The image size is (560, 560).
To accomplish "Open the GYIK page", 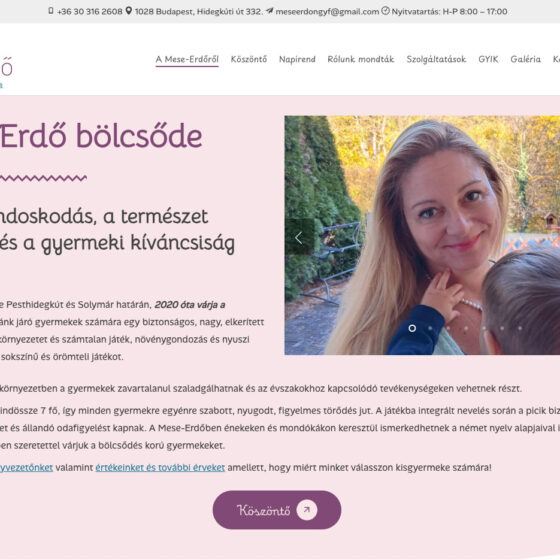I will click(488, 59).
